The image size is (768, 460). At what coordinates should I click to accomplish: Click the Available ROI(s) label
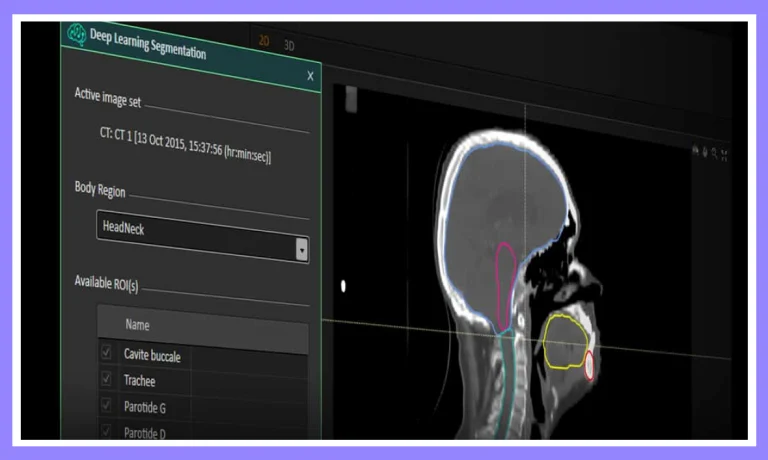(106, 283)
